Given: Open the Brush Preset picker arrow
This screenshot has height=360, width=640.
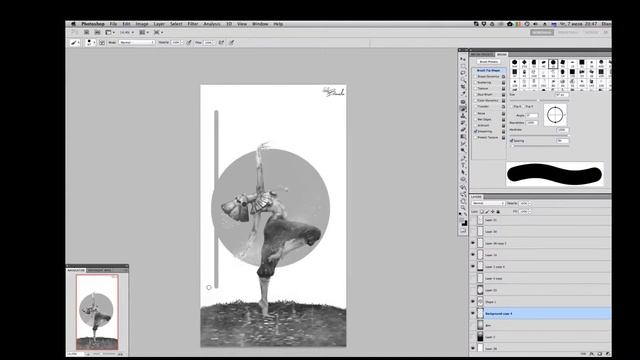Looking at the screenshot, I should (94, 42).
